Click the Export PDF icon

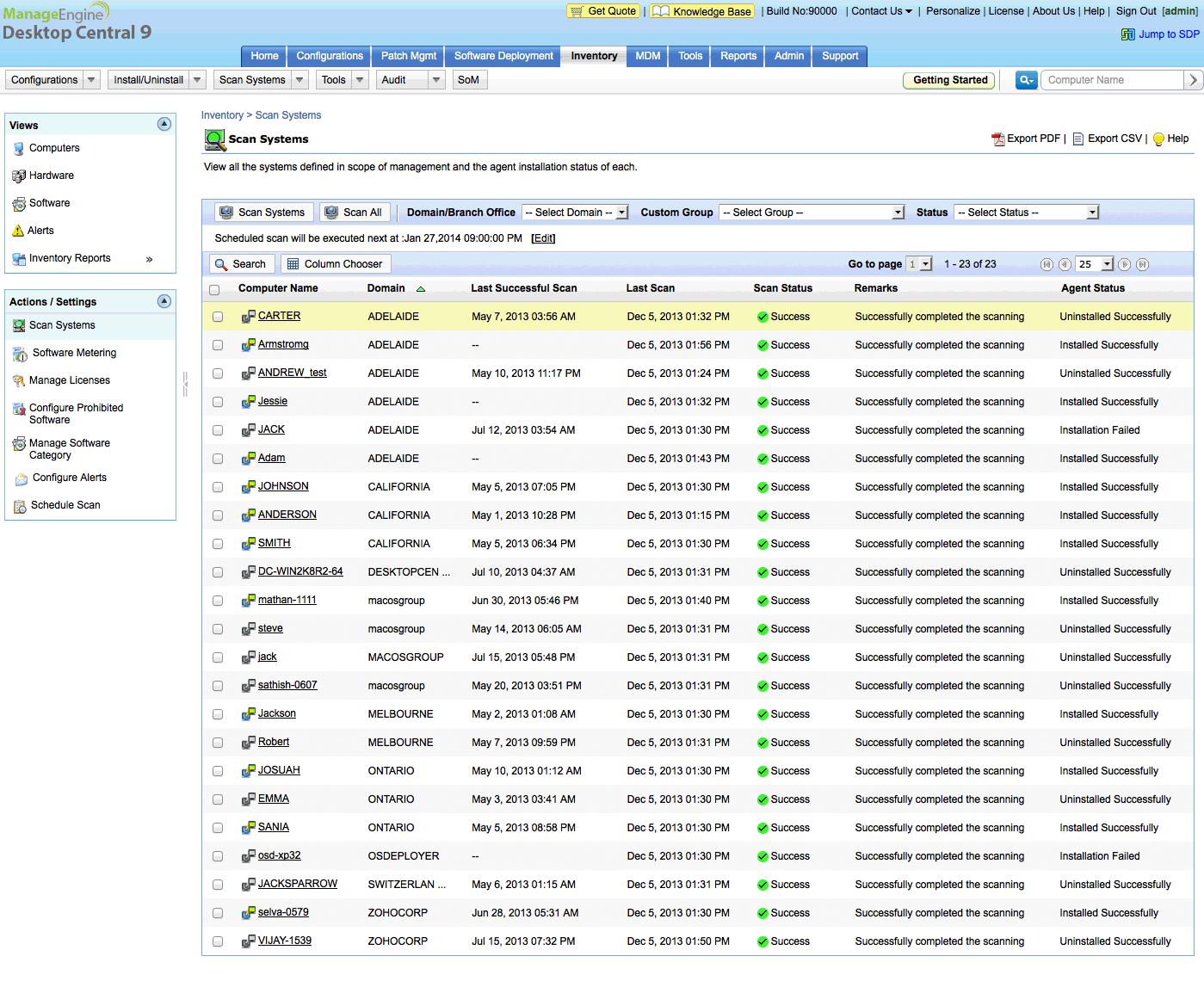[998, 139]
